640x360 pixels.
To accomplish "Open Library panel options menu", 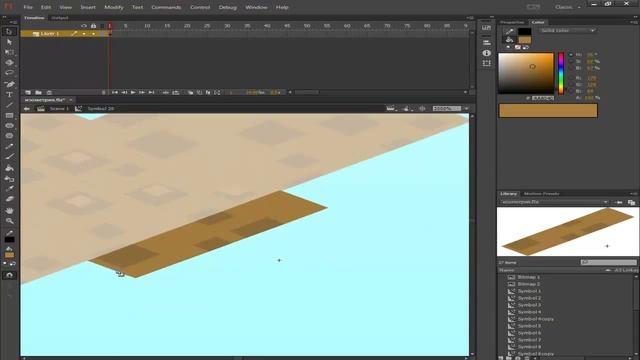I will click(x=633, y=194).
